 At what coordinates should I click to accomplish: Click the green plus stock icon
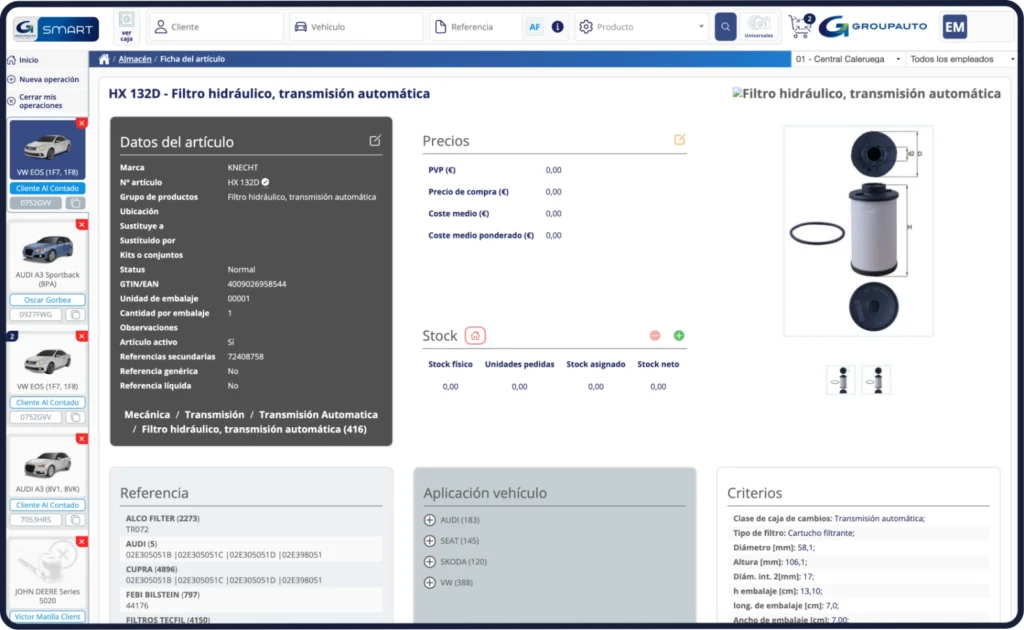click(x=679, y=336)
